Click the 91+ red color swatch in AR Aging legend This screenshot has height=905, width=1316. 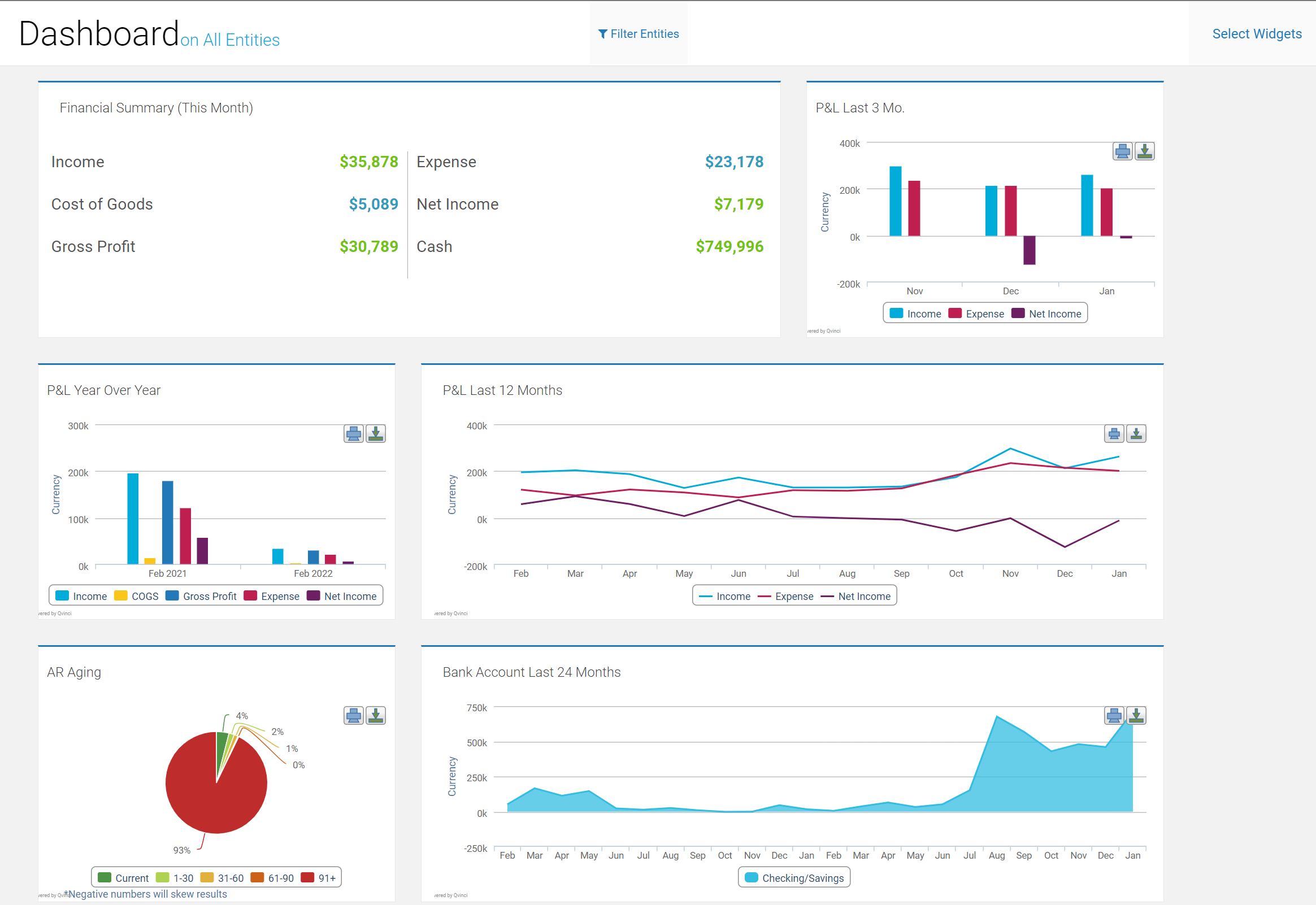coord(307,878)
